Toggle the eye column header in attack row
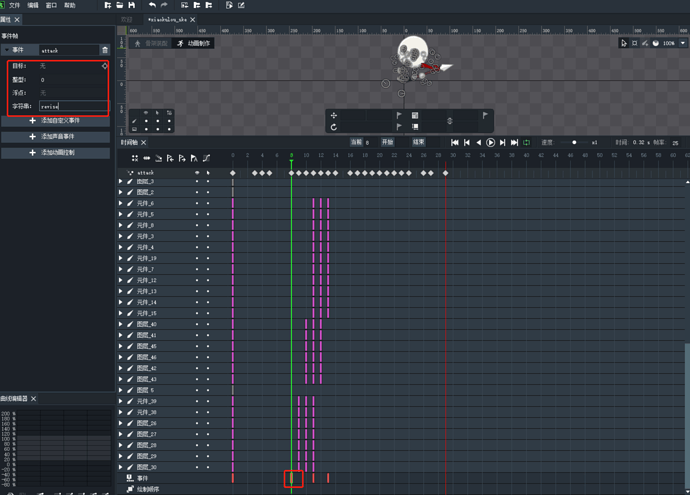Image resolution: width=690 pixels, height=495 pixels. (197, 173)
